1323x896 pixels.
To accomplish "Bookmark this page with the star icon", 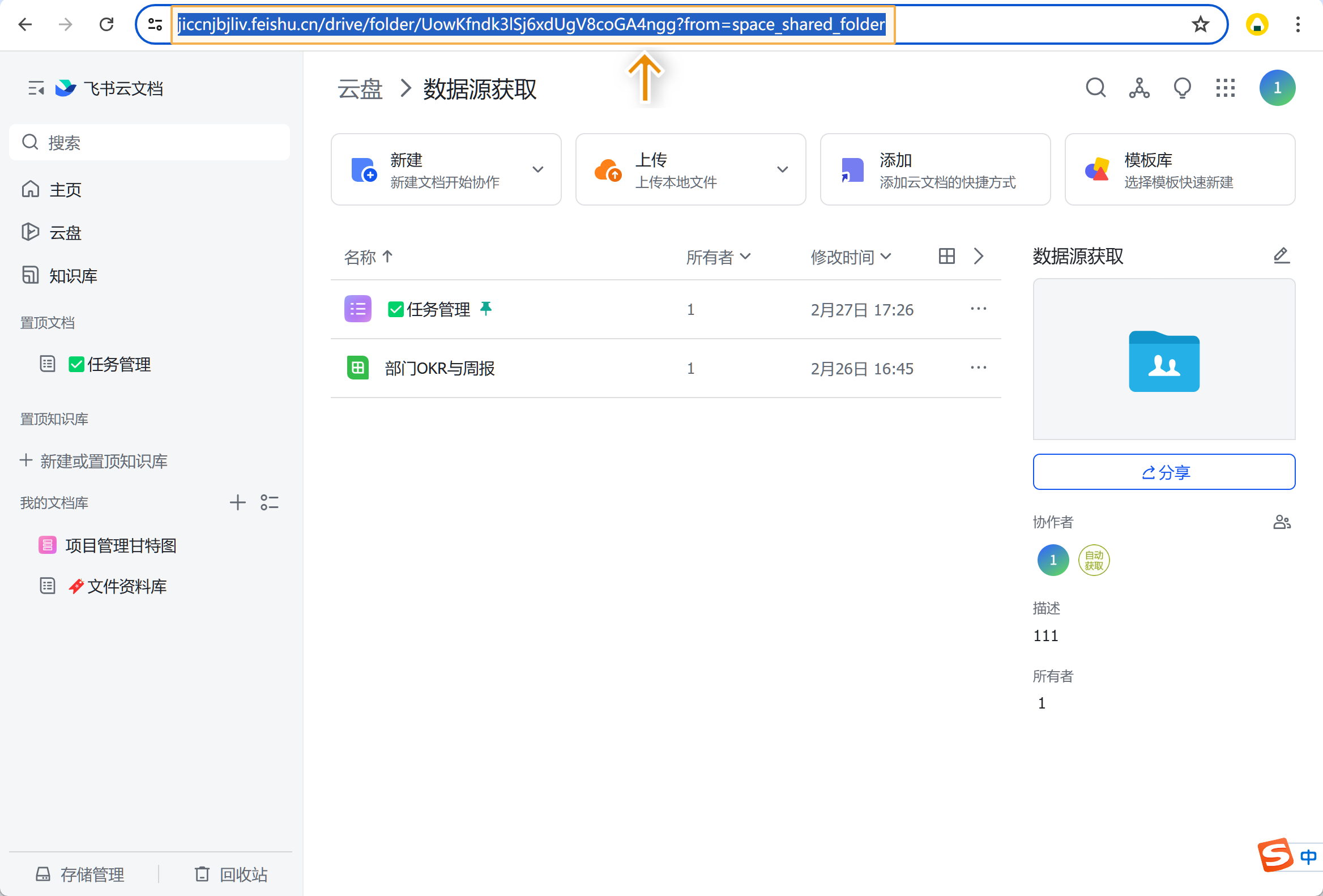I will pos(1200,24).
